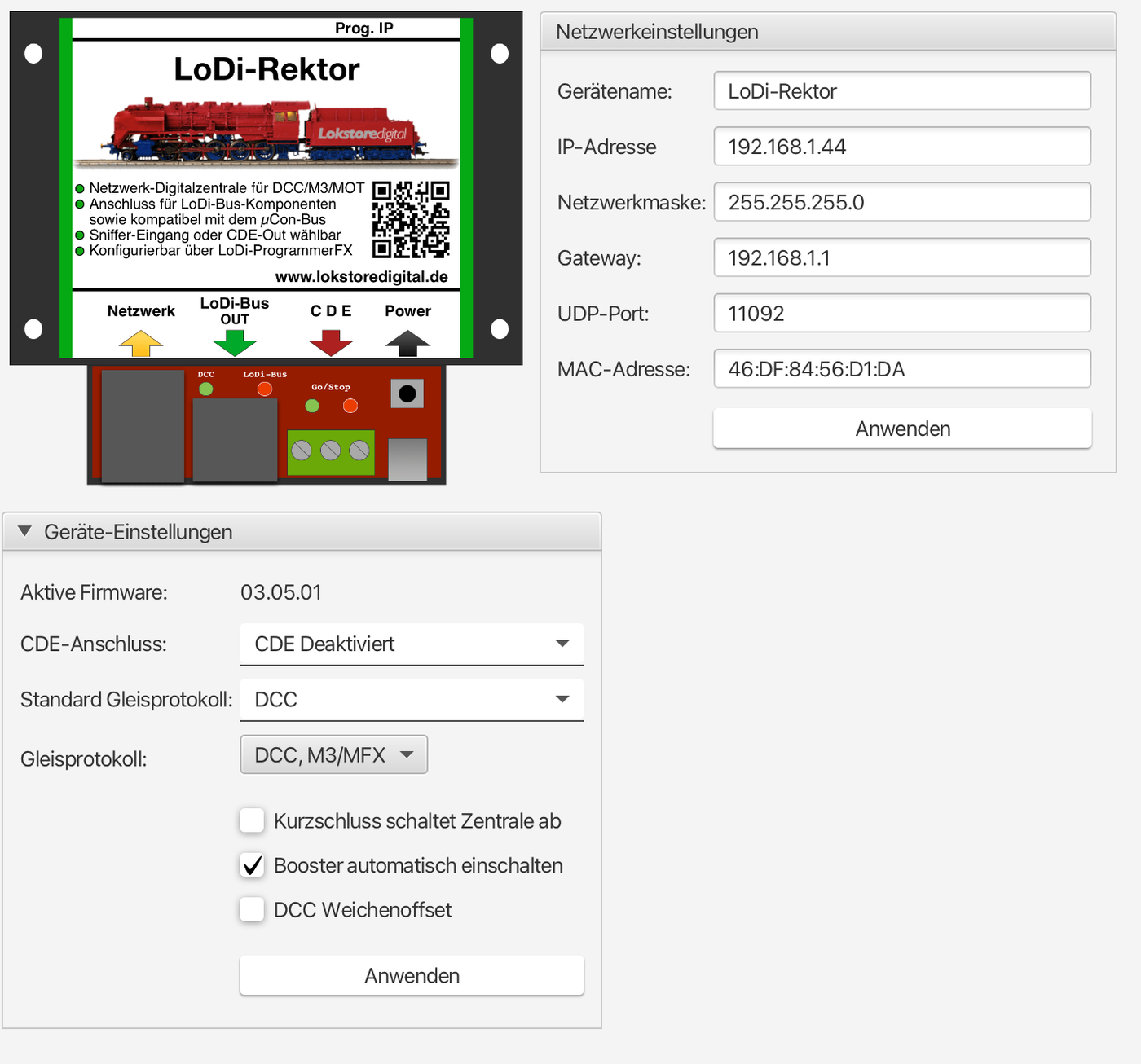Viewport: 1141px width, 1064px height.
Task: Collapse the Geräte-Einstellungen panel
Action: (25, 531)
